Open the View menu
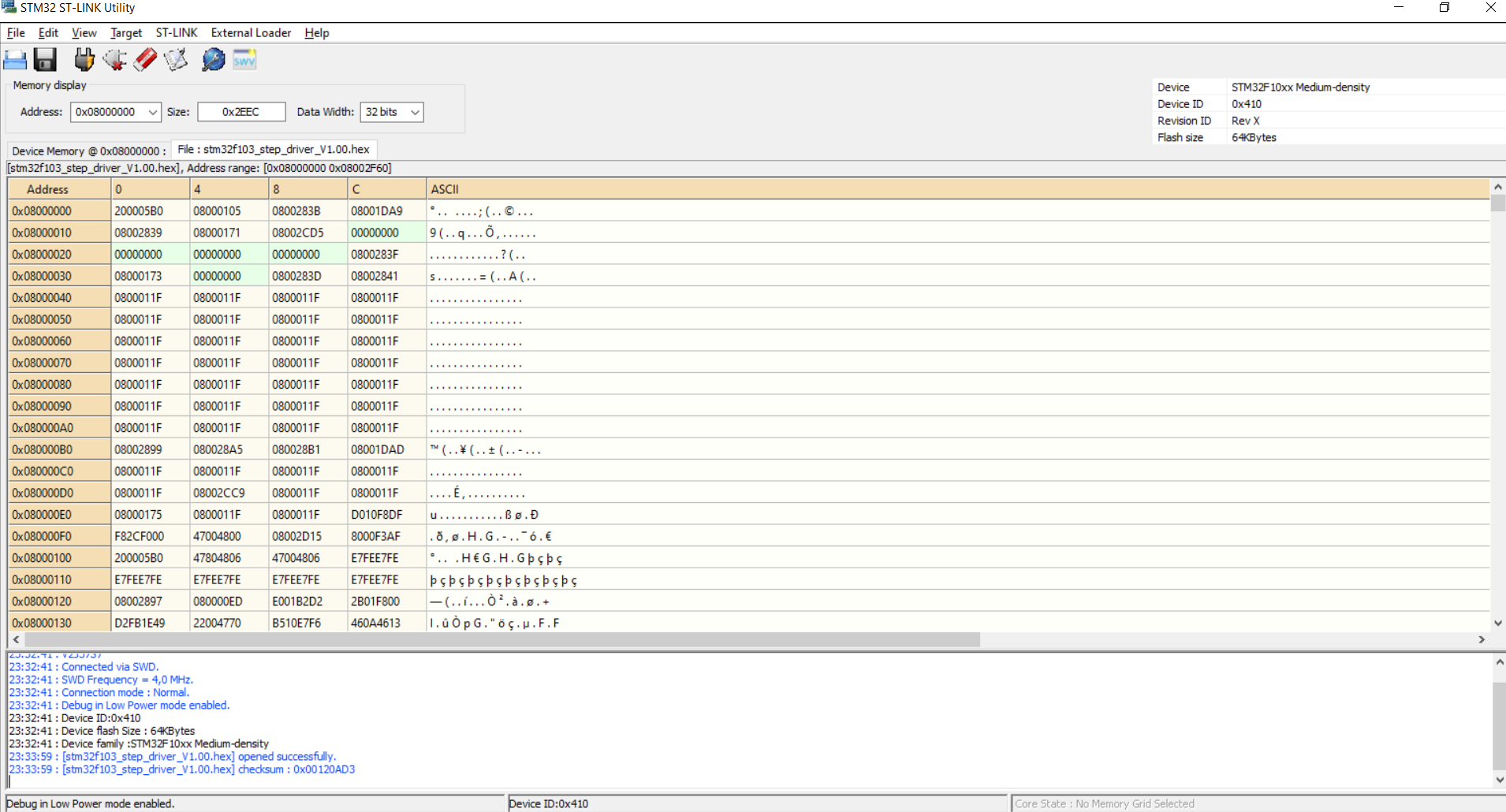 point(84,33)
